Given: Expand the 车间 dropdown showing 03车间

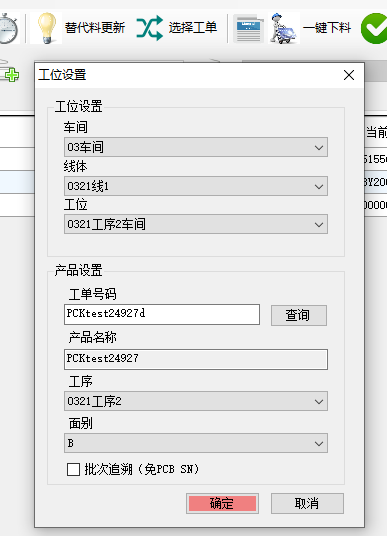Looking at the screenshot, I should click(x=196, y=147).
